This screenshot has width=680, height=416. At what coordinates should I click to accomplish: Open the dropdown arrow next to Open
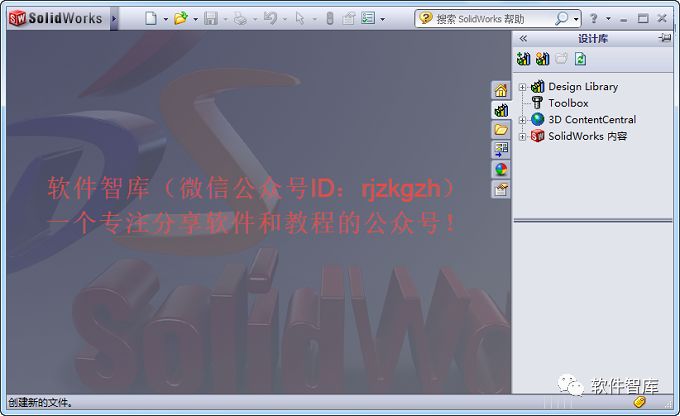coord(195,19)
